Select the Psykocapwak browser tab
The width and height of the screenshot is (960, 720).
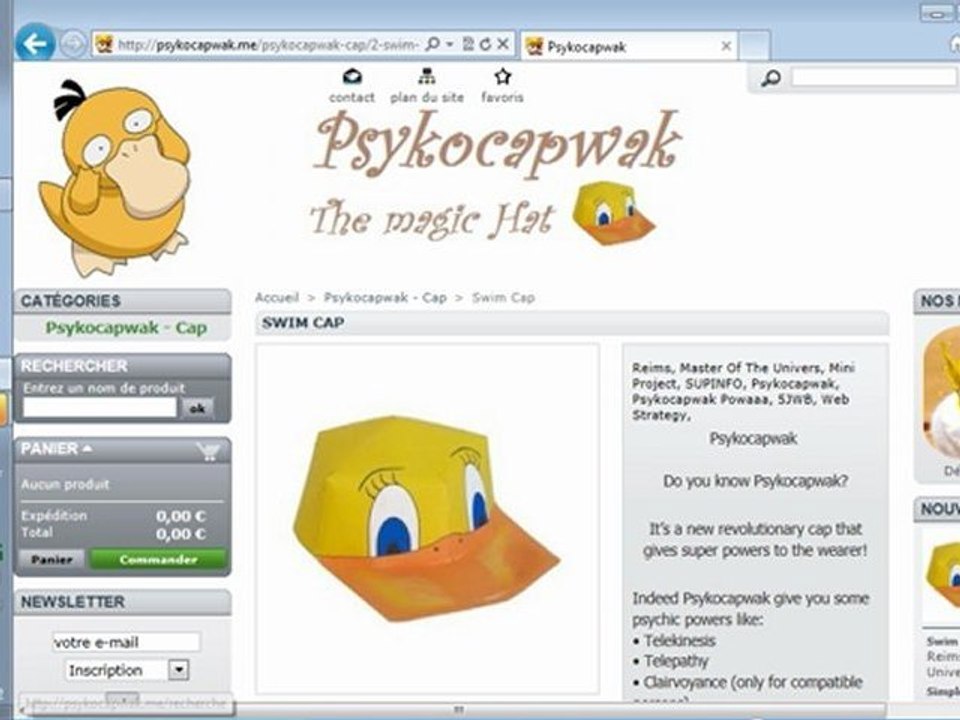629,47
